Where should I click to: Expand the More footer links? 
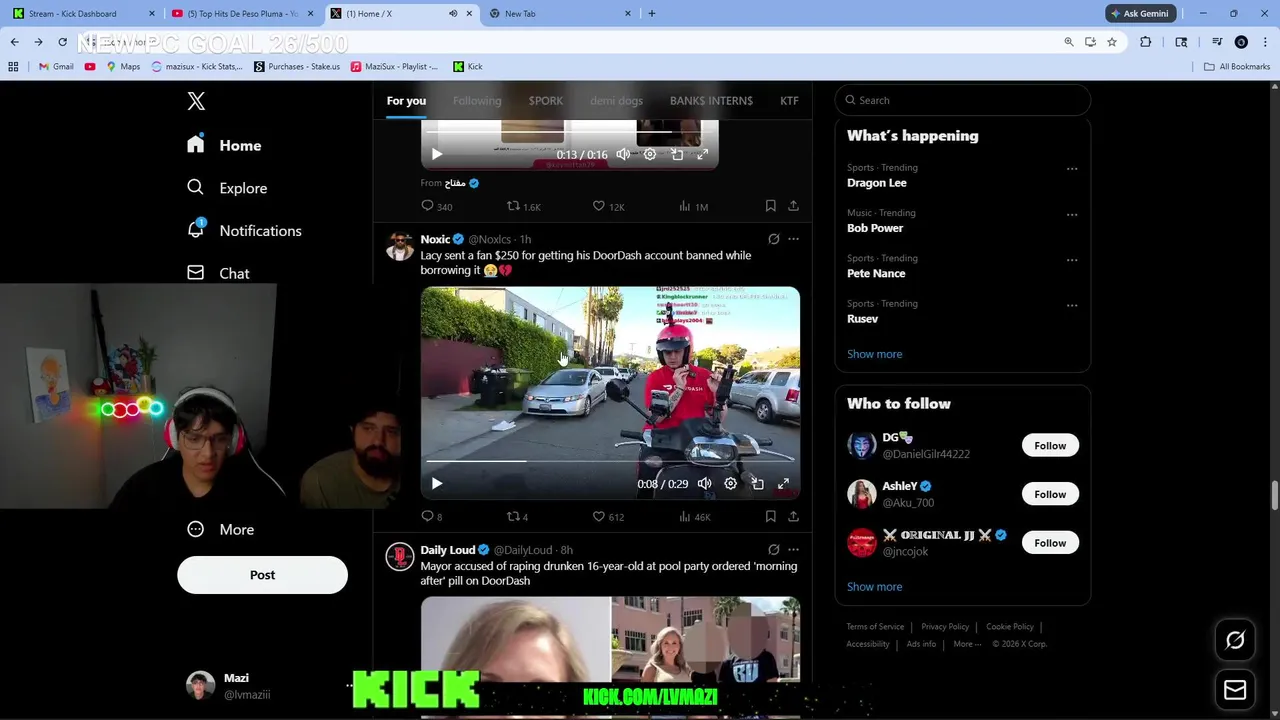(967, 644)
